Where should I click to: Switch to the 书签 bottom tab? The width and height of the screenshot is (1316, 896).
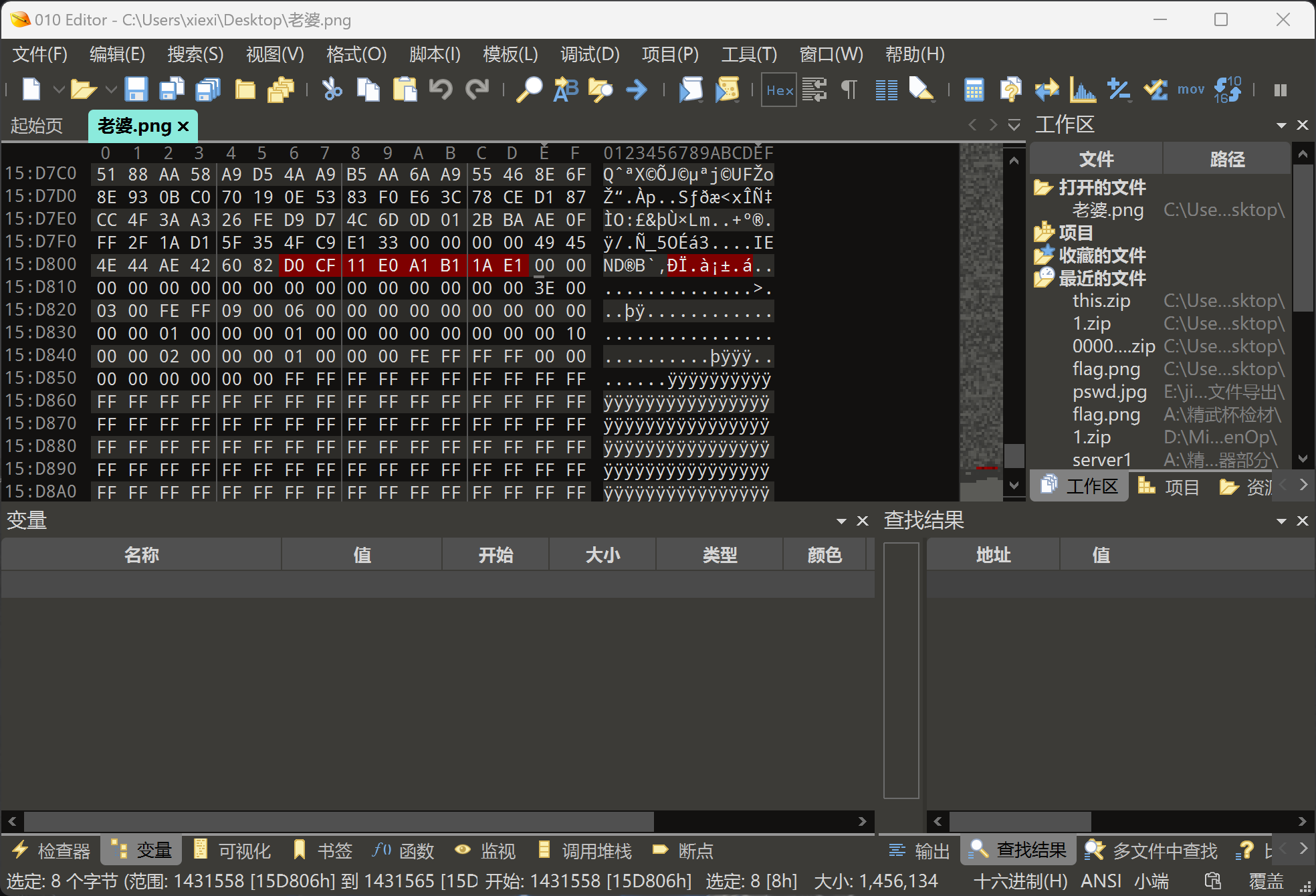point(323,851)
